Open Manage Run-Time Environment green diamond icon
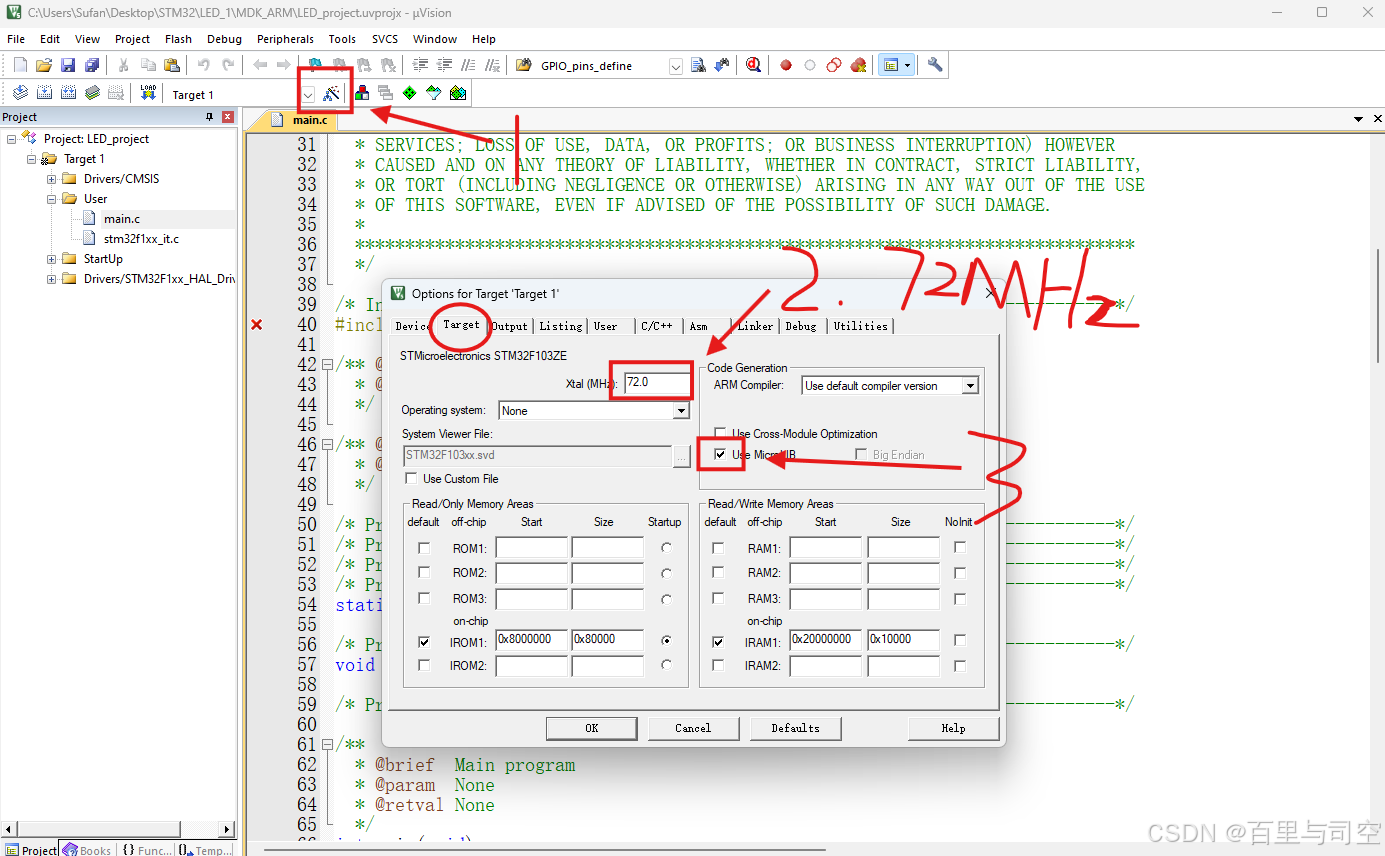Screen dimensions: 1385x856 (409, 93)
